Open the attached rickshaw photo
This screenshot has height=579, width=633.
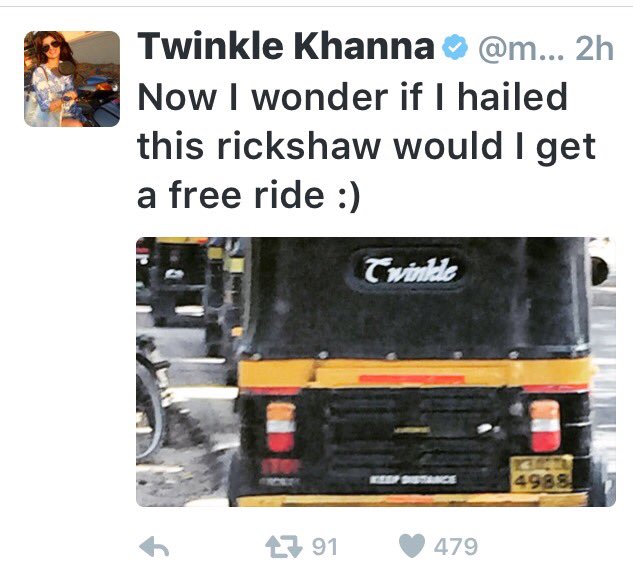pos(376,372)
